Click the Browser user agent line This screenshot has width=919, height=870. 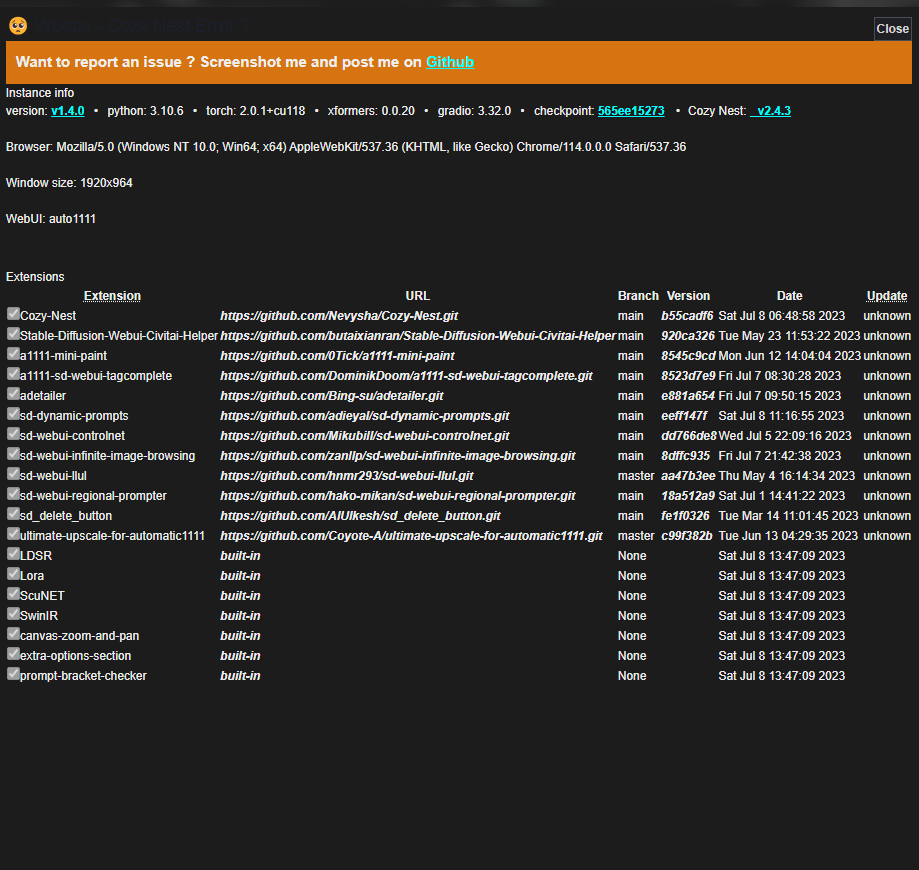click(346, 147)
